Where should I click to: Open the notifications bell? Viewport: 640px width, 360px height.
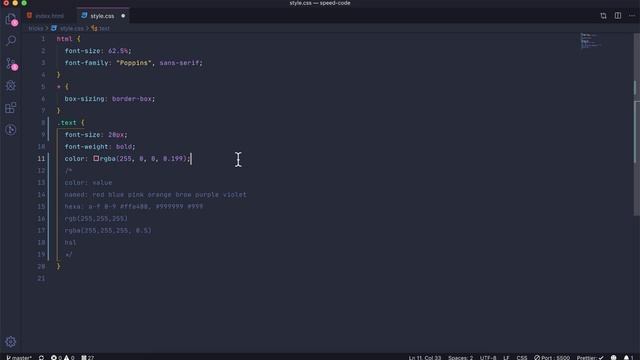coord(627,357)
